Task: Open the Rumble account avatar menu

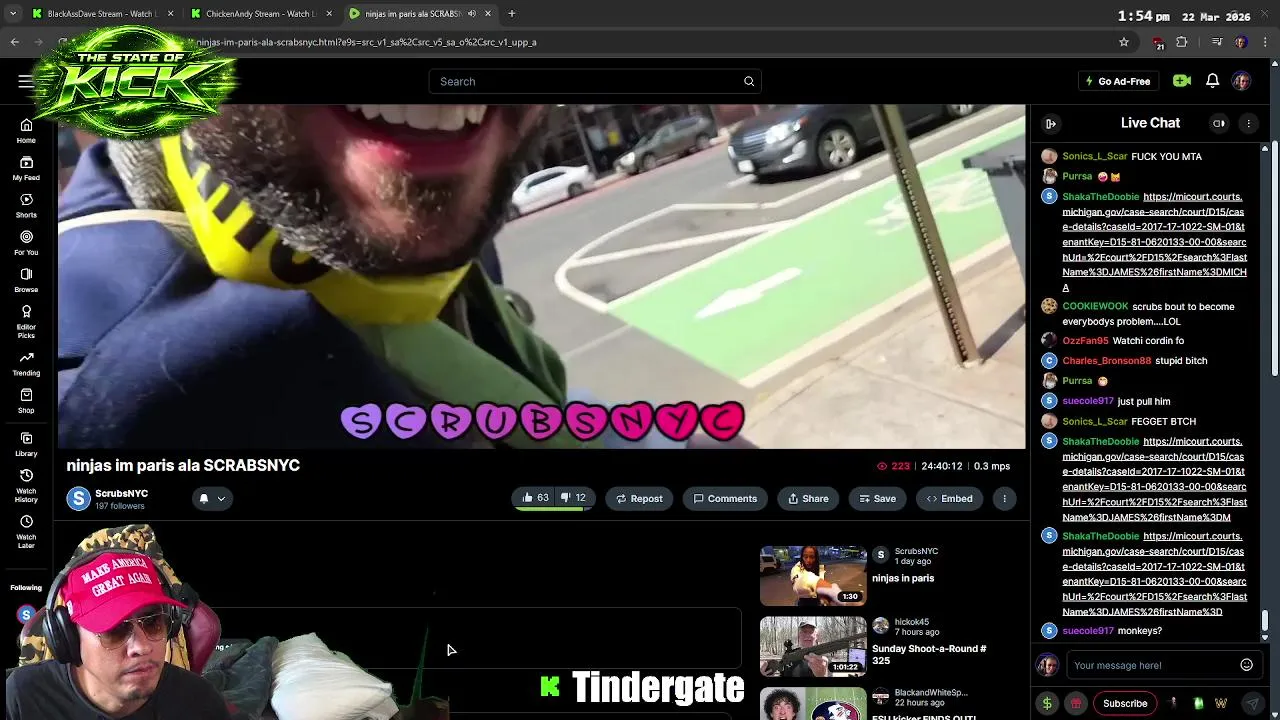Action: [1241, 81]
